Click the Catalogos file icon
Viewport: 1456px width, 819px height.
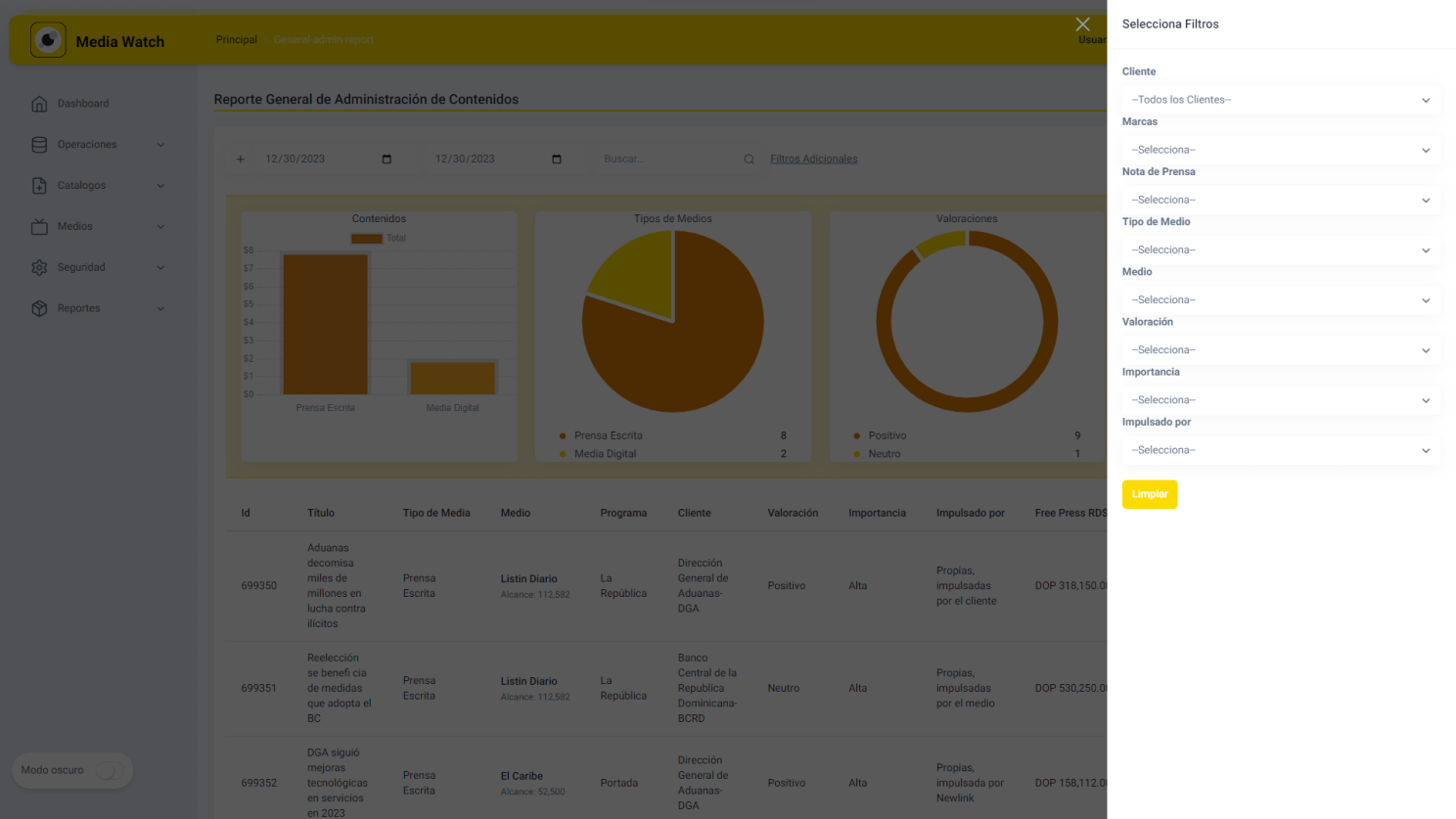click(39, 186)
